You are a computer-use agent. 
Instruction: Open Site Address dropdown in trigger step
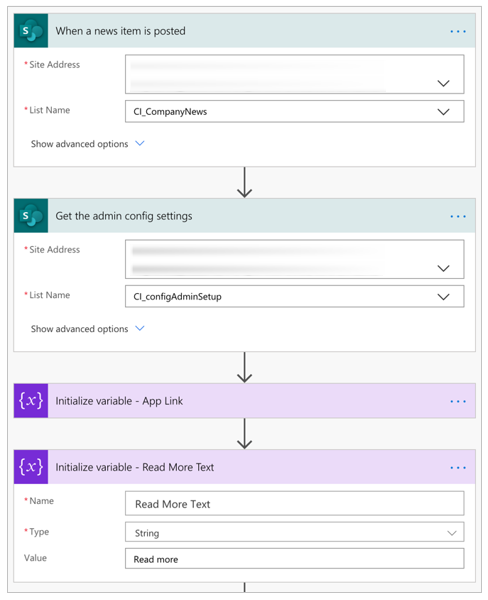coord(294,74)
